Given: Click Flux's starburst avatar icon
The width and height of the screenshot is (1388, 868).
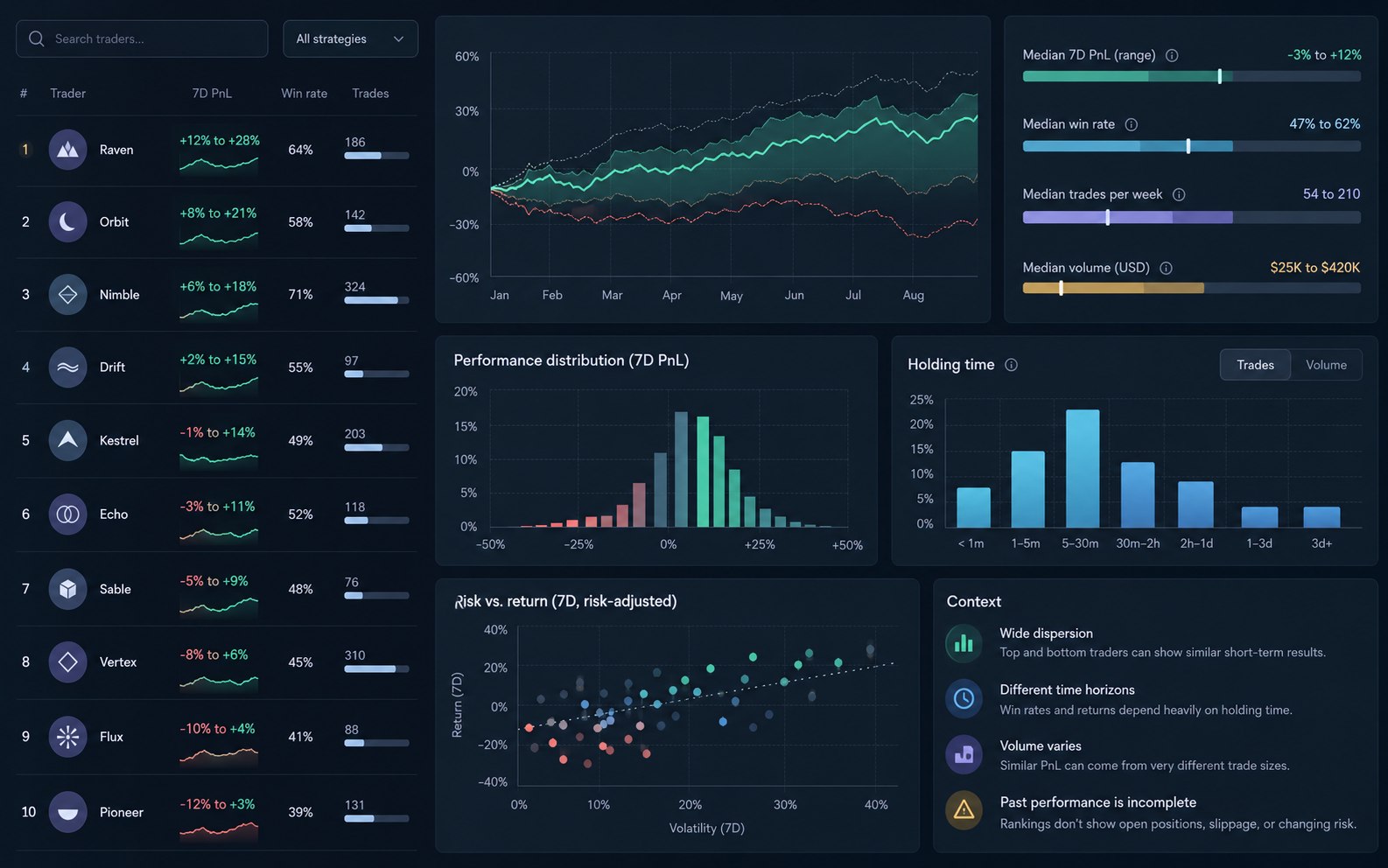Looking at the screenshot, I should click(x=67, y=737).
